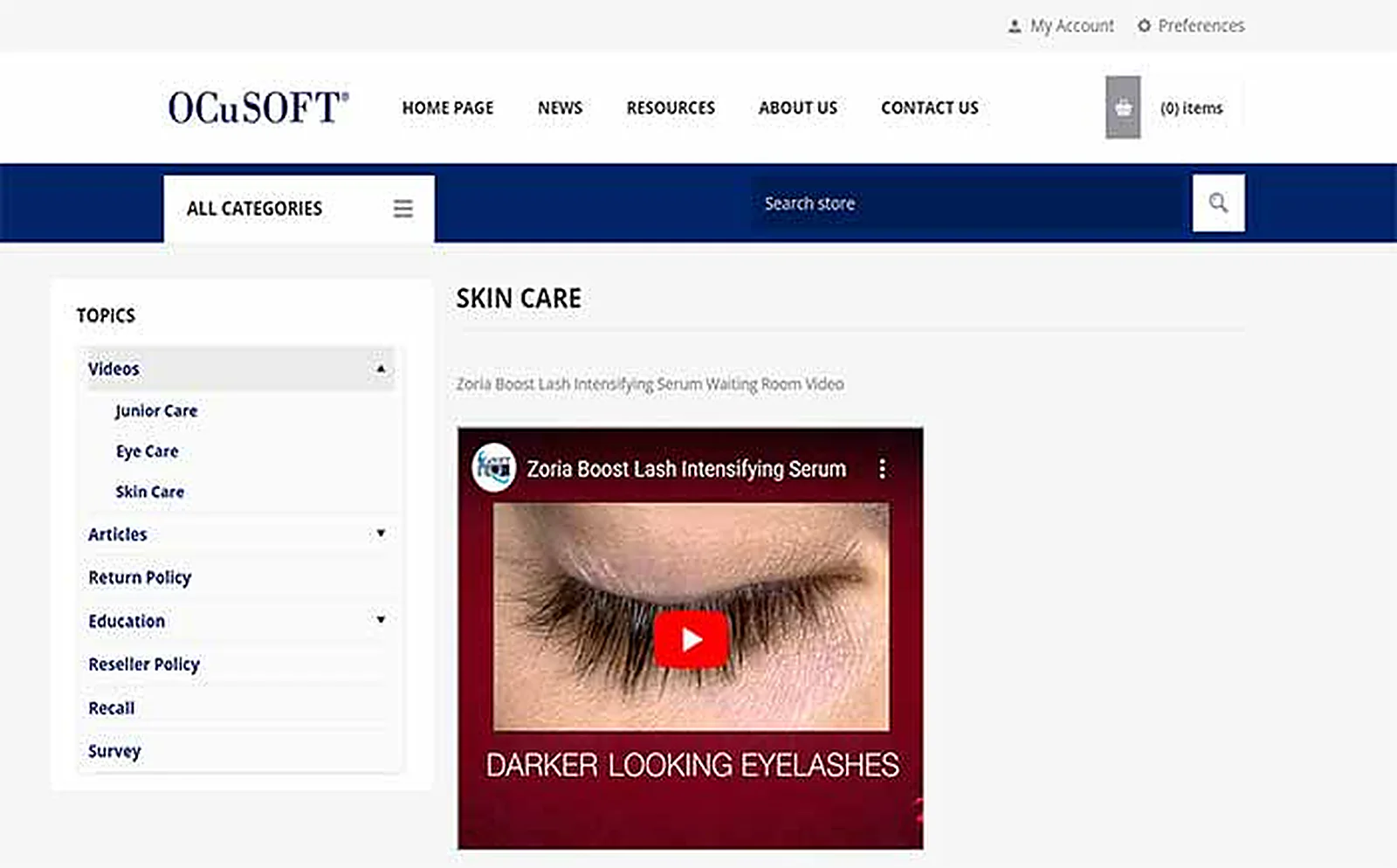Screen dimensions: 1397x868
Task: Open the Recall topic
Action: click(x=111, y=707)
